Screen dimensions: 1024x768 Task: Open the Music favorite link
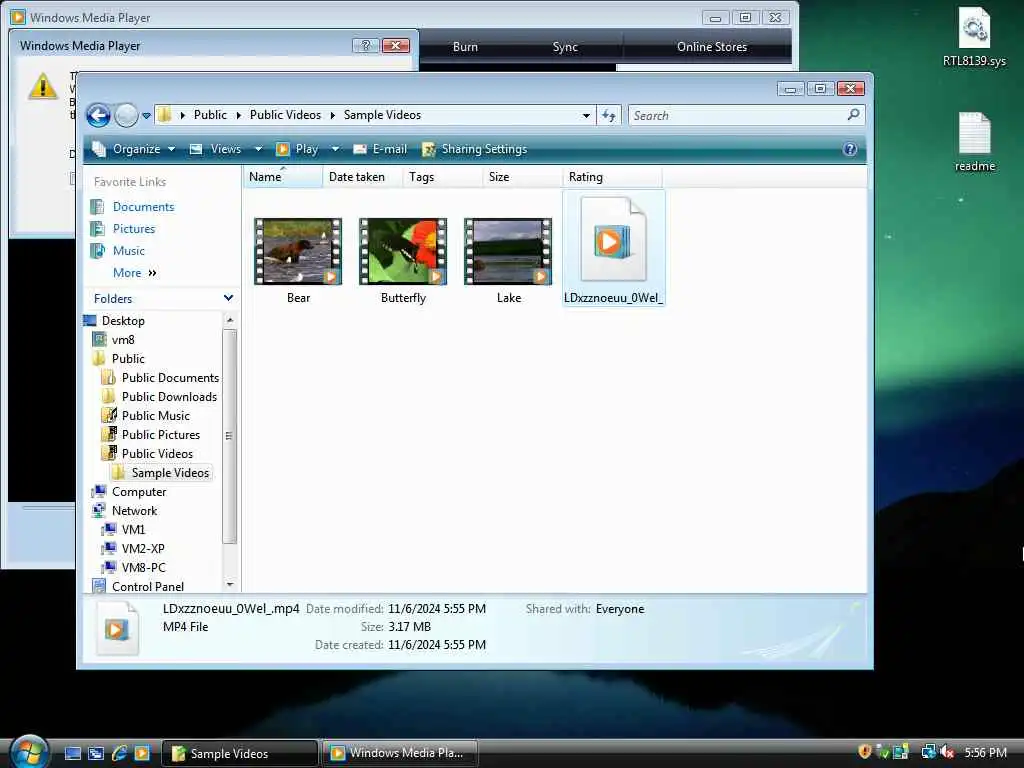[x=129, y=251]
